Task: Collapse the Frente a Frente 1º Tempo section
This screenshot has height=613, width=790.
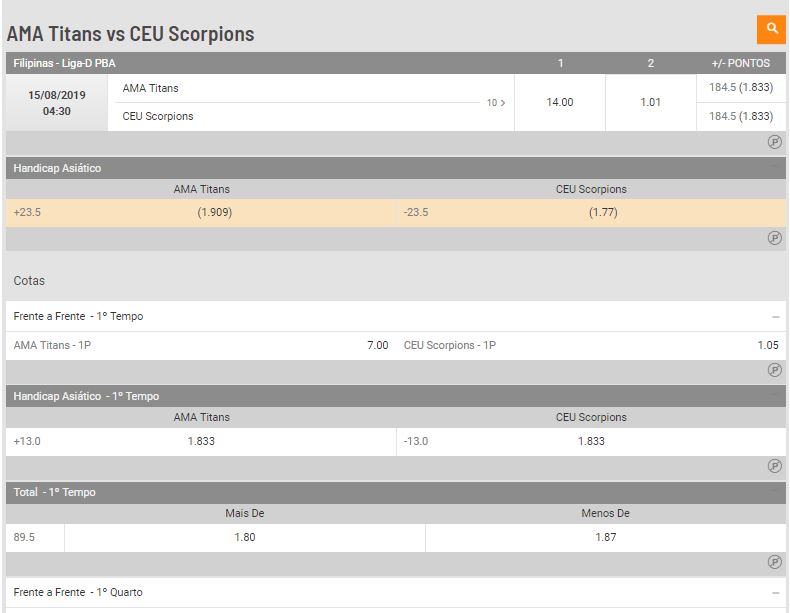Action: coord(775,317)
